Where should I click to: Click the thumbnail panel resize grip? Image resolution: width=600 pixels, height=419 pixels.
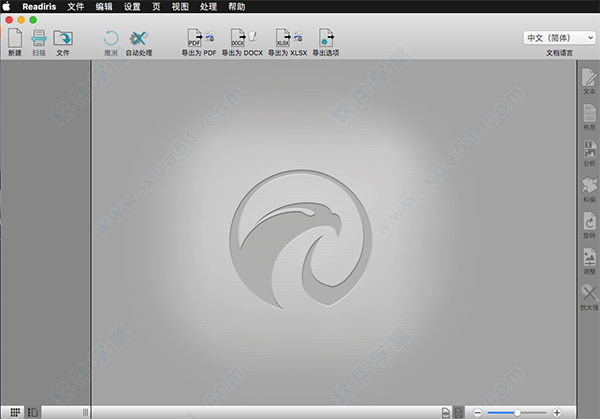click(x=85, y=412)
